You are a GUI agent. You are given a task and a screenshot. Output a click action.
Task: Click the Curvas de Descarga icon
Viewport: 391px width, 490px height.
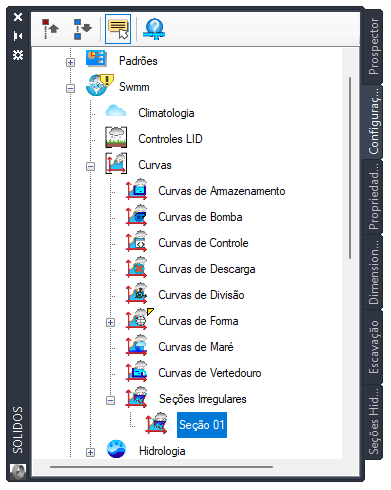tap(136, 267)
